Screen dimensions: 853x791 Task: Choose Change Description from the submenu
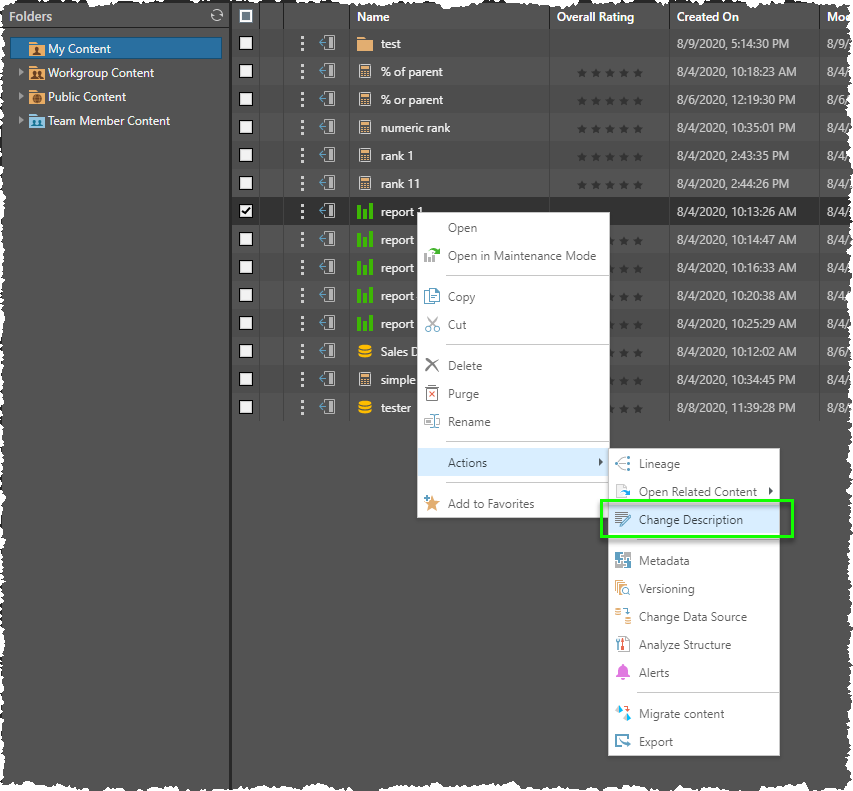690,520
